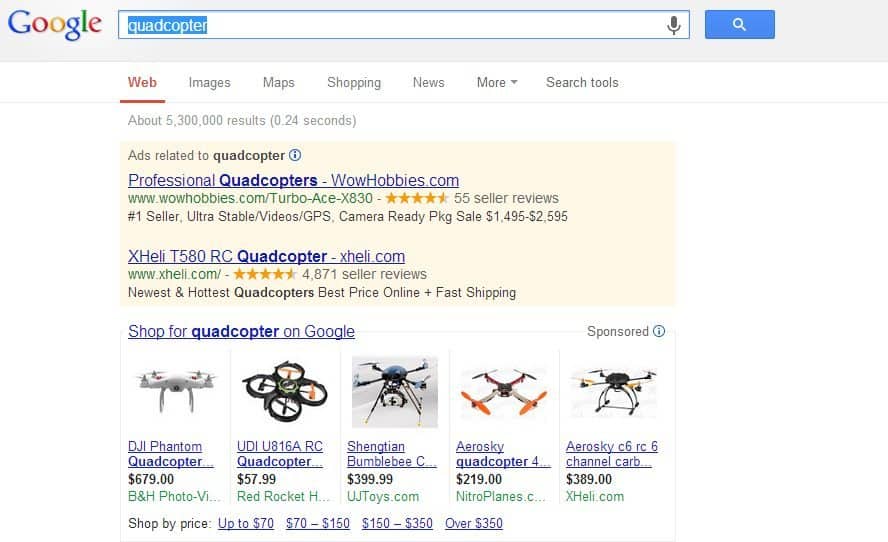Image resolution: width=888 pixels, height=542 pixels.
Task: Switch to the Images tab
Action: 210,83
